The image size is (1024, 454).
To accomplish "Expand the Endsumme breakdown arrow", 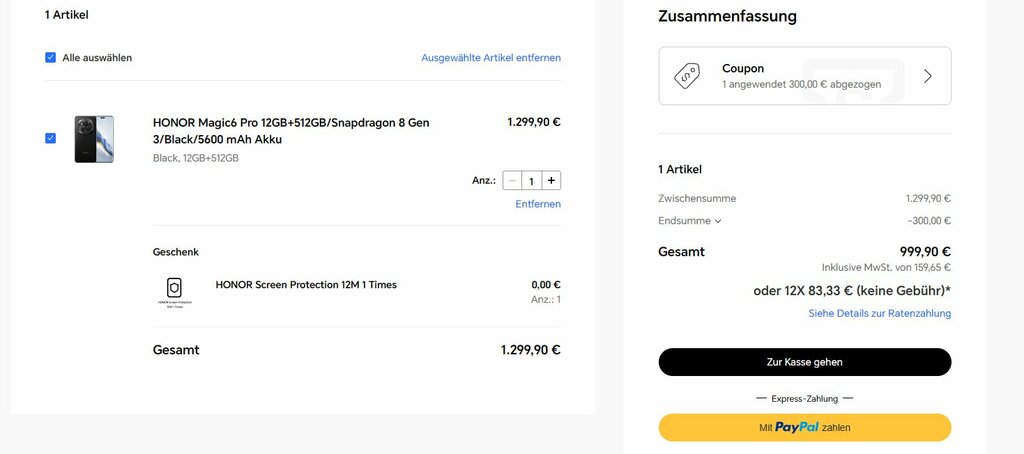I will point(718,221).
